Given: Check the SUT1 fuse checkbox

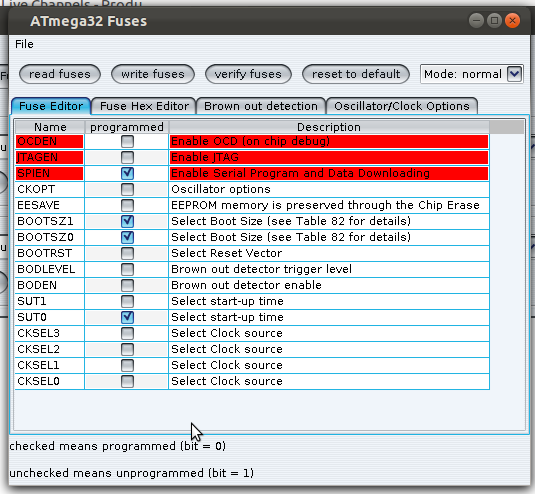Looking at the screenshot, I should pyautogui.click(x=127, y=301).
